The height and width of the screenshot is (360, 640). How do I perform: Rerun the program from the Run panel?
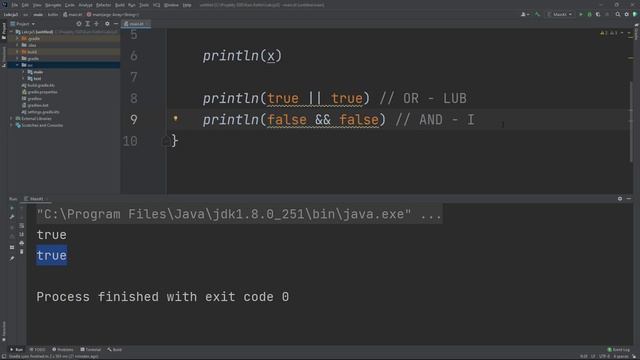[12, 208]
